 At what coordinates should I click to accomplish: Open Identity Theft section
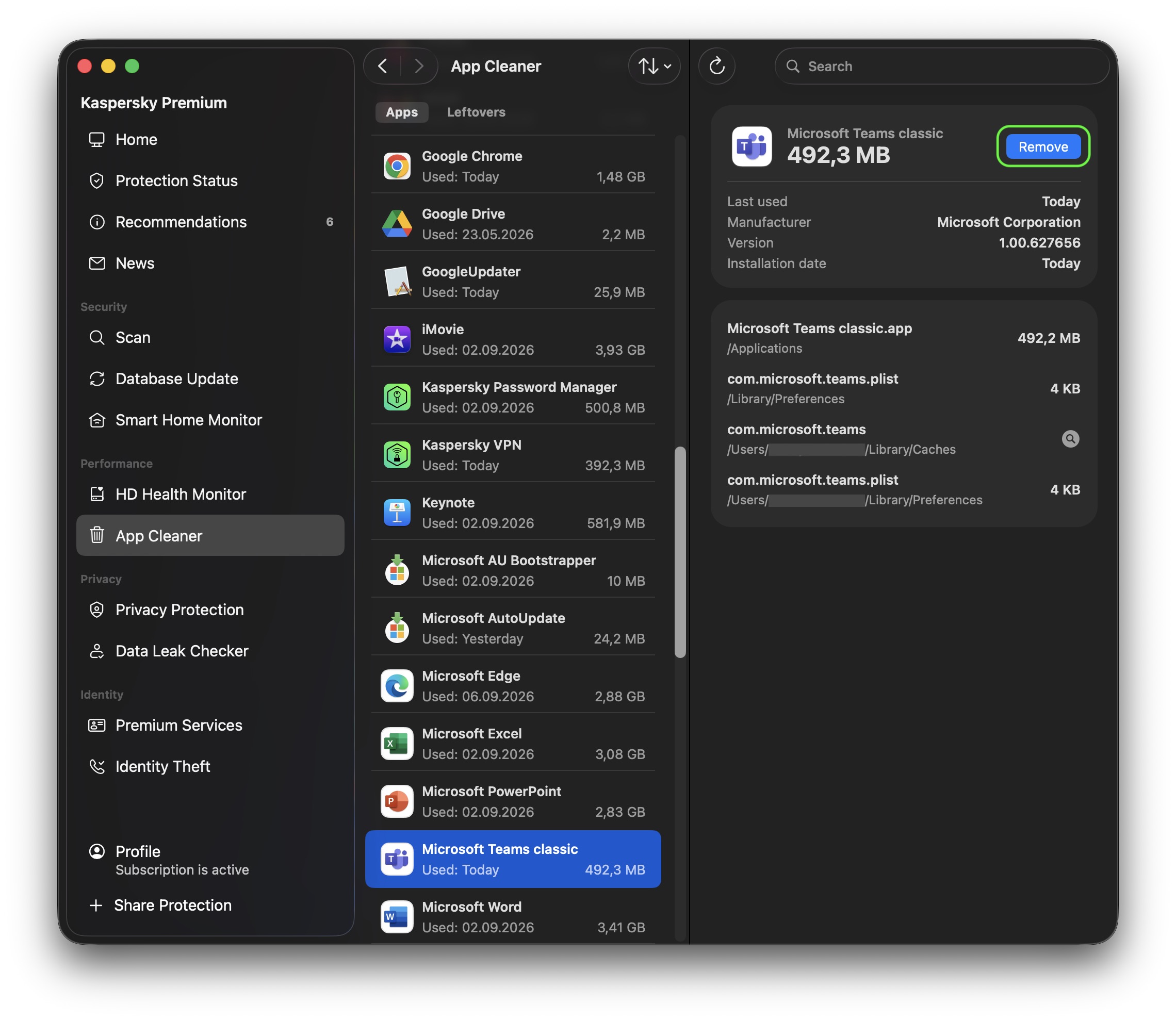[210, 766]
